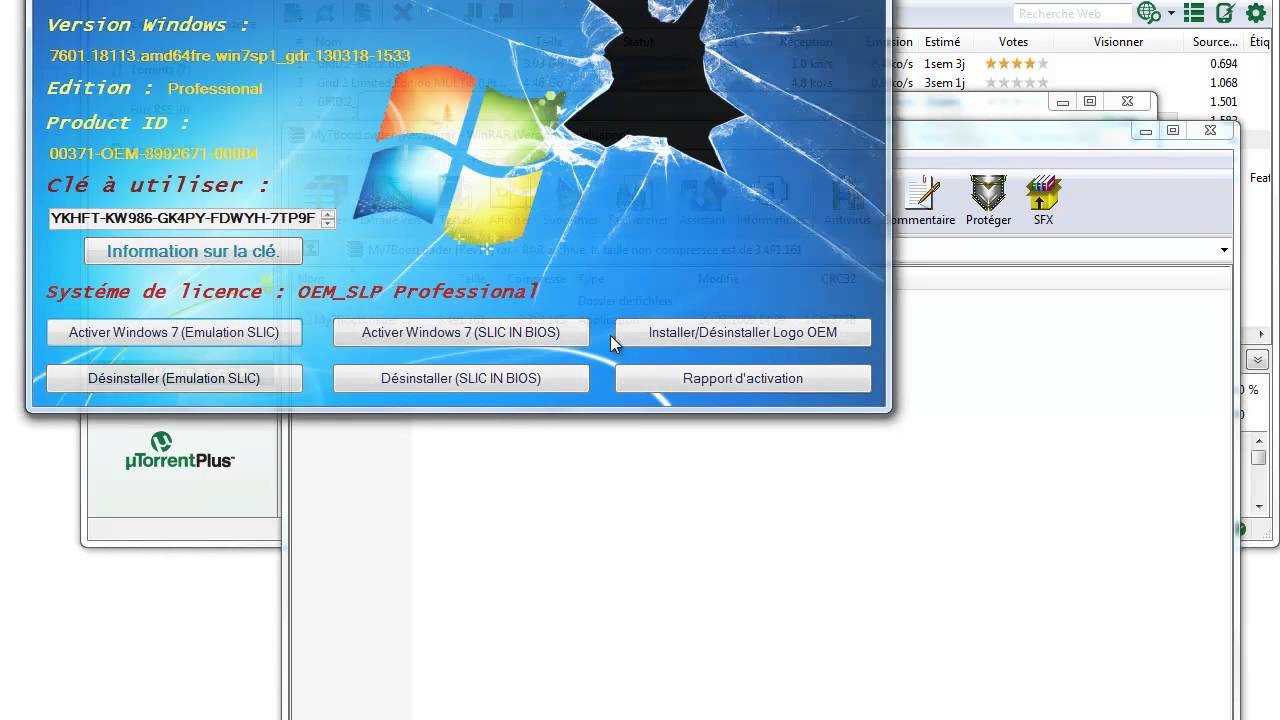The width and height of the screenshot is (1280, 720).
Task: Close the WinRAR window
Action: pos(1210,130)
